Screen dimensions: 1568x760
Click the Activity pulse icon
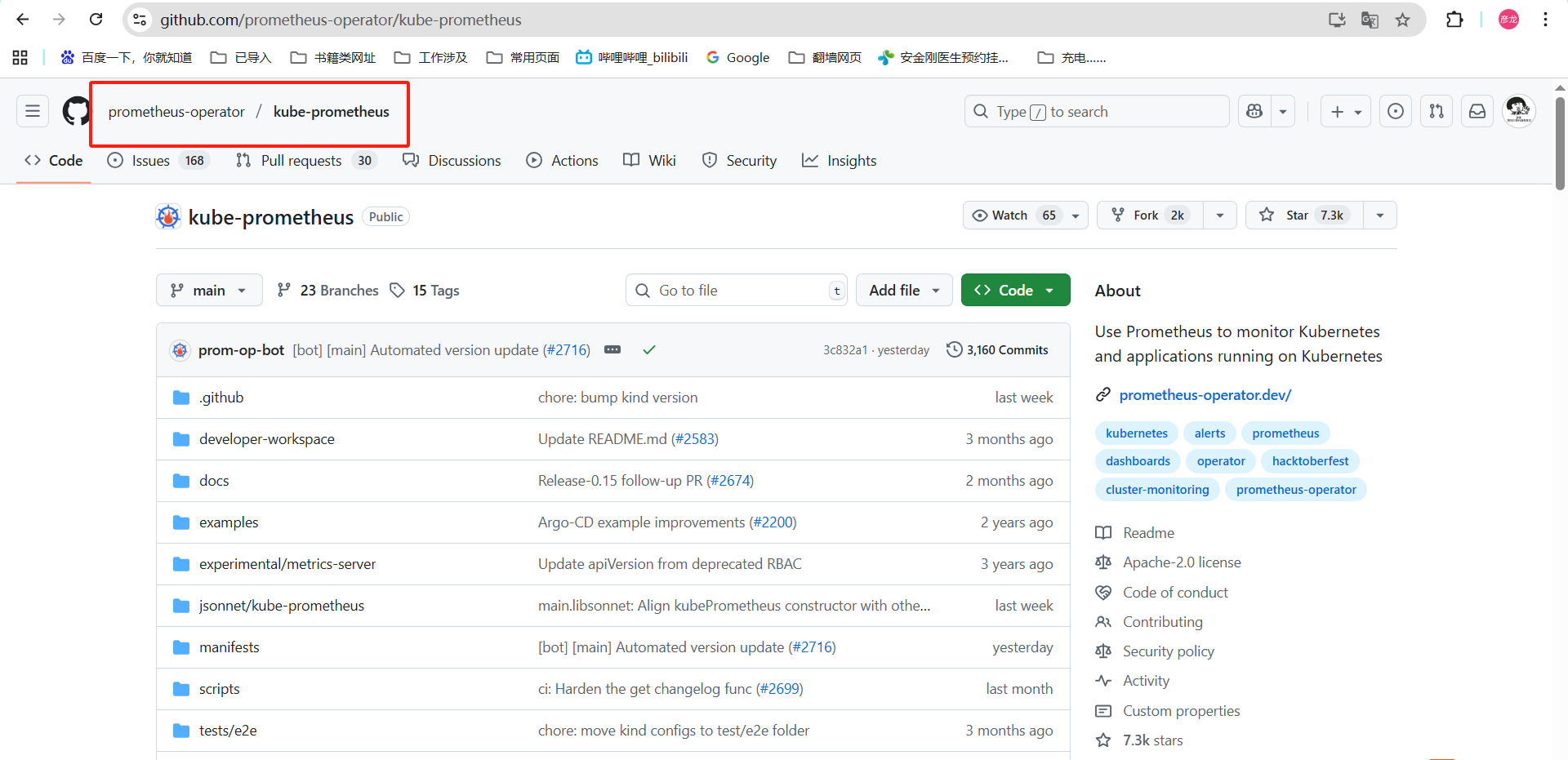[1103, 681]
